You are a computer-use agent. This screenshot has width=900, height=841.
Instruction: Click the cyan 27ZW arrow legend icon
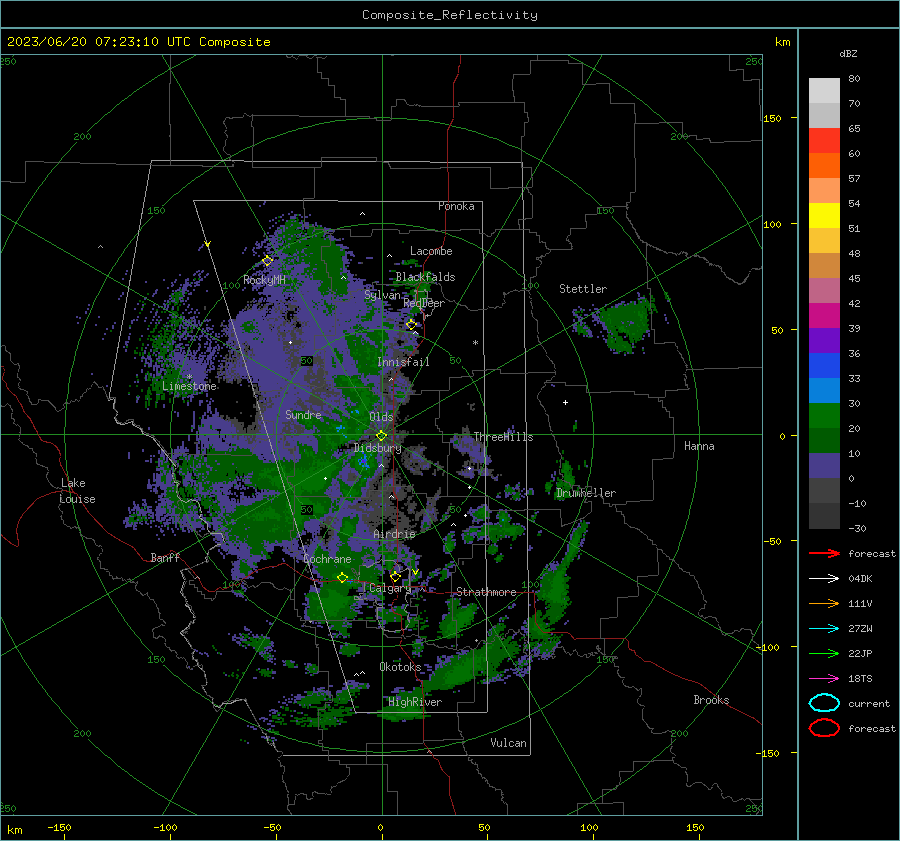coord(824,629)
